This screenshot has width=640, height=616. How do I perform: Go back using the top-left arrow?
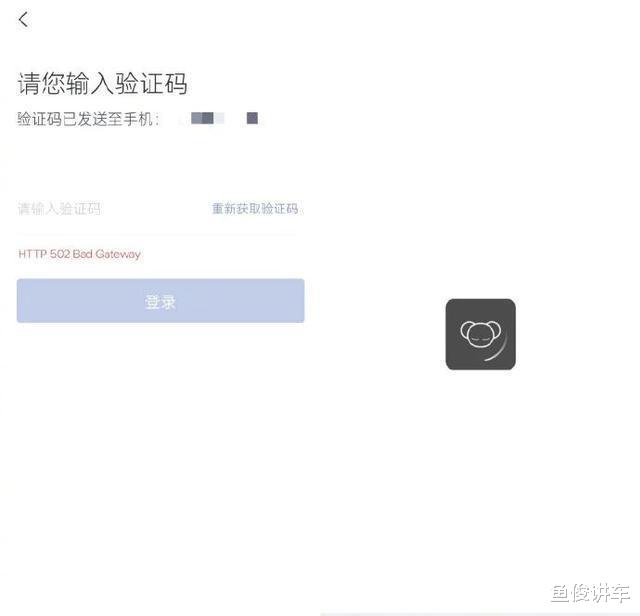click(24, 20)
